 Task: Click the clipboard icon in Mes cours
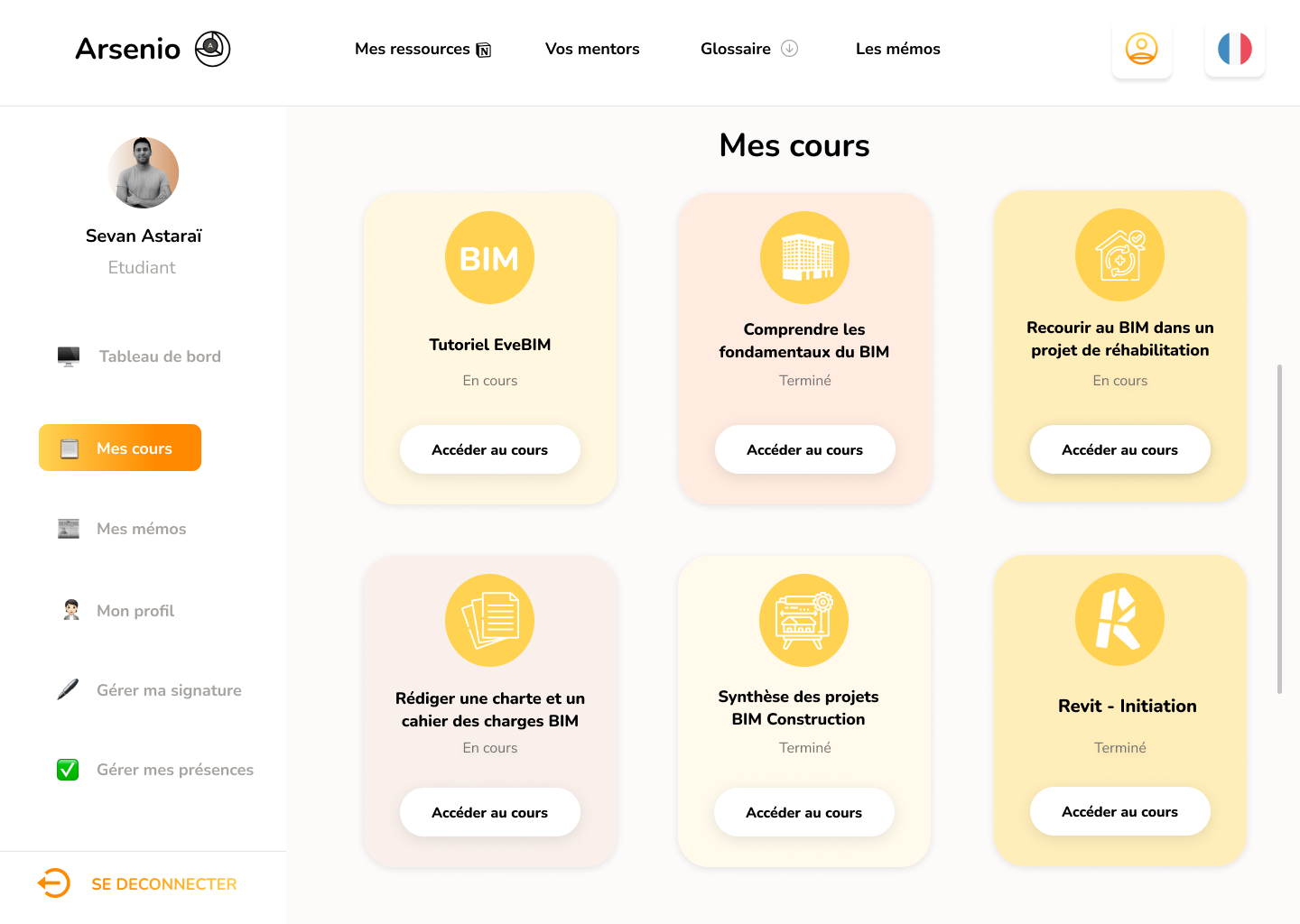(70, 448)
